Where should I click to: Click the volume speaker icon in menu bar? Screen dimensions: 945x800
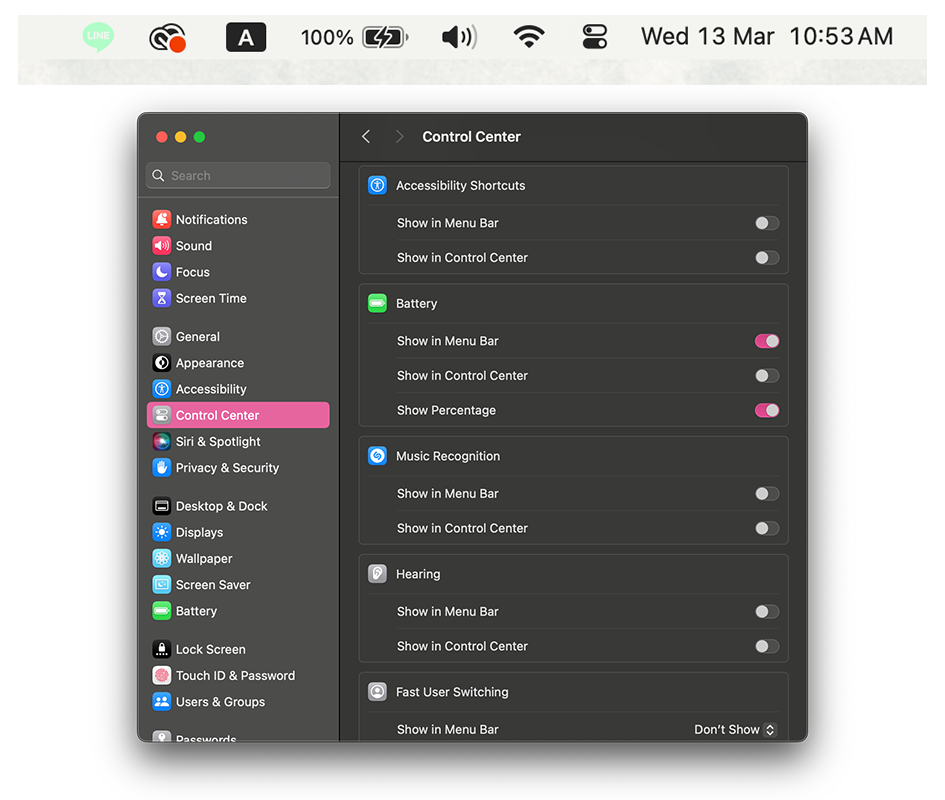click(x=459, y=37)
